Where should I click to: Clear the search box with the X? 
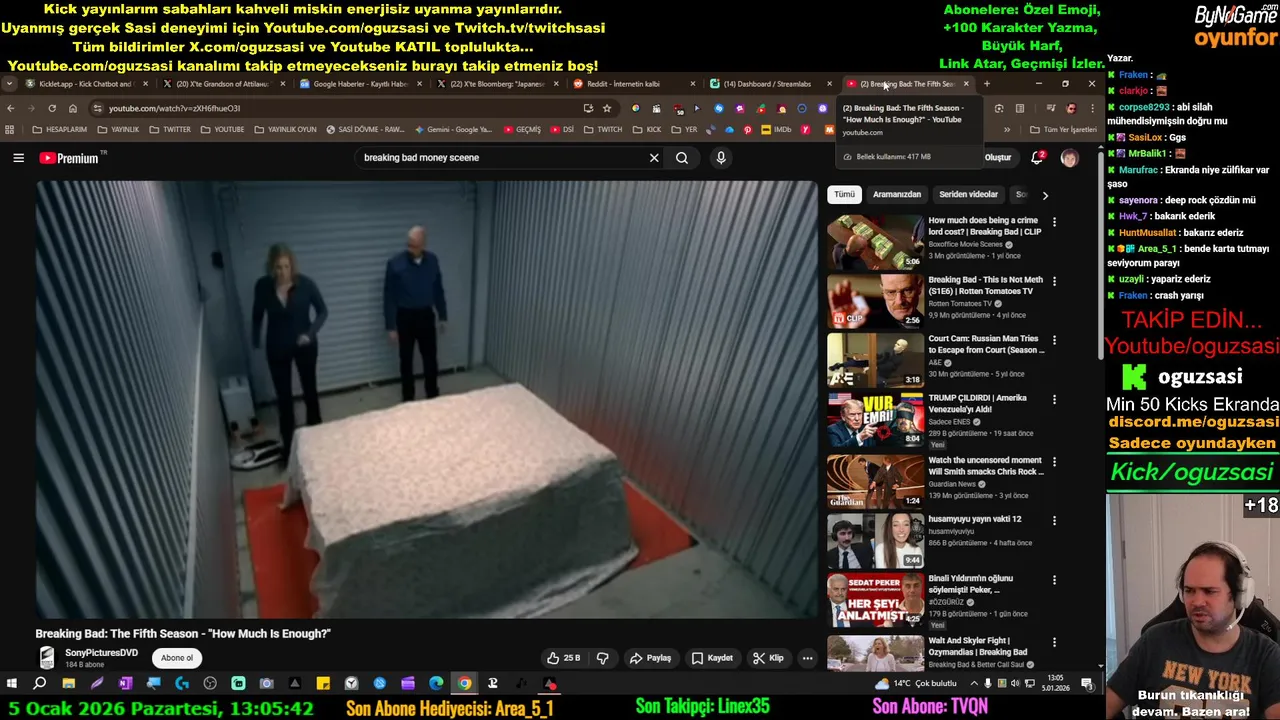click(x=654, y=158)
